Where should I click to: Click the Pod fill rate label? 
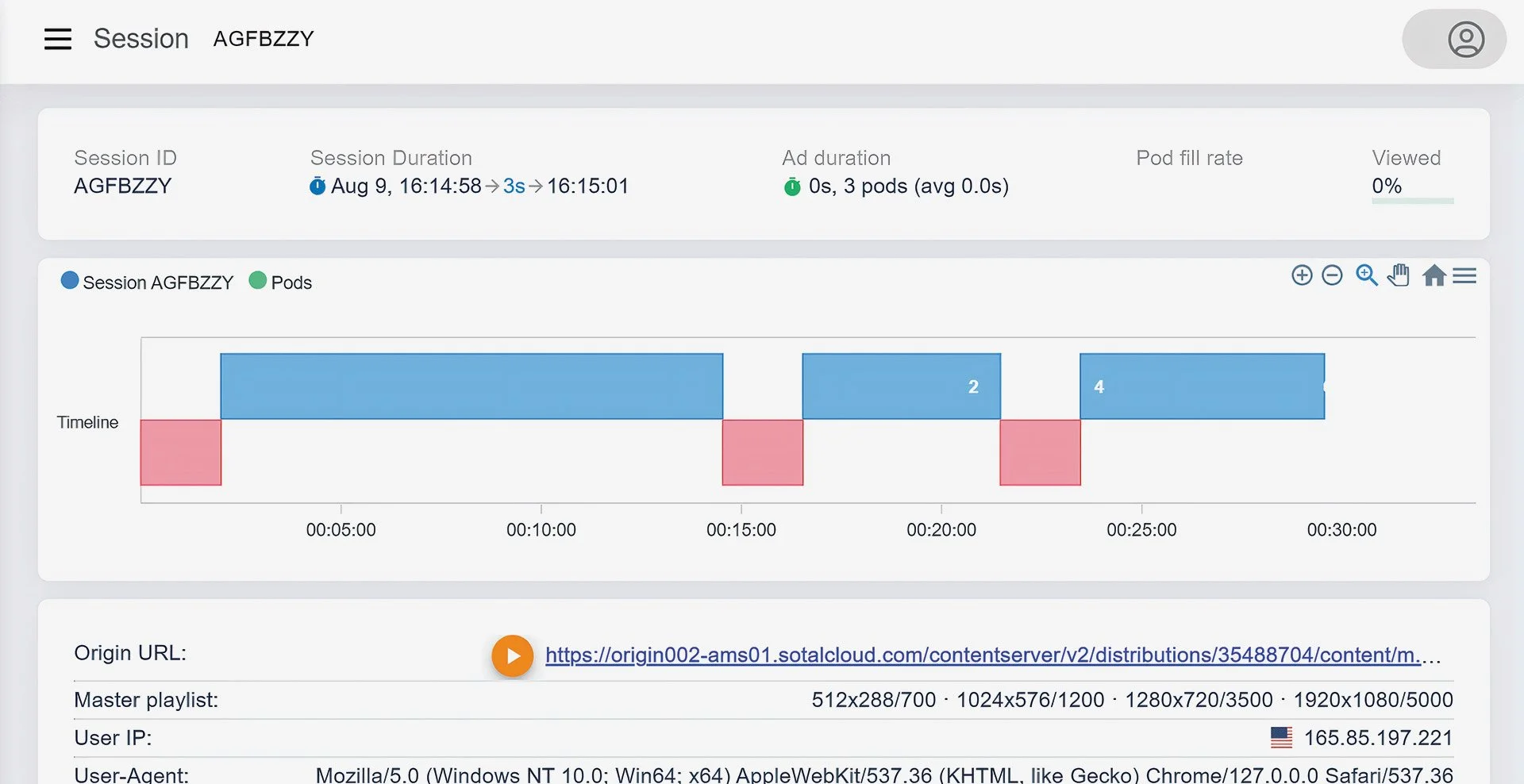click(x=1189, y=158)
